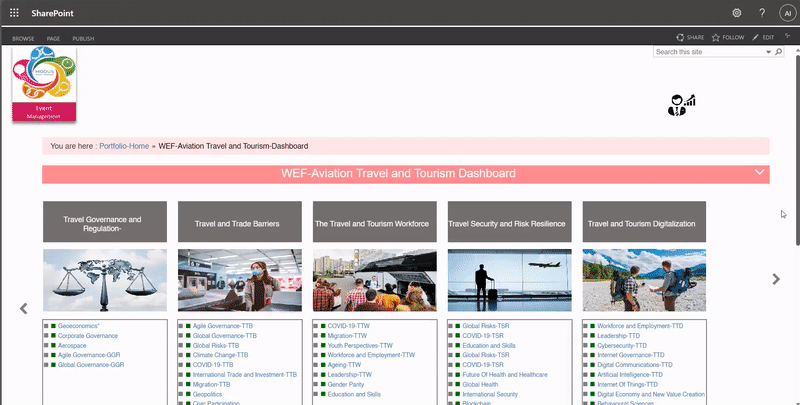
Task: Open the Geopolitics link
Action: [207, 394]
